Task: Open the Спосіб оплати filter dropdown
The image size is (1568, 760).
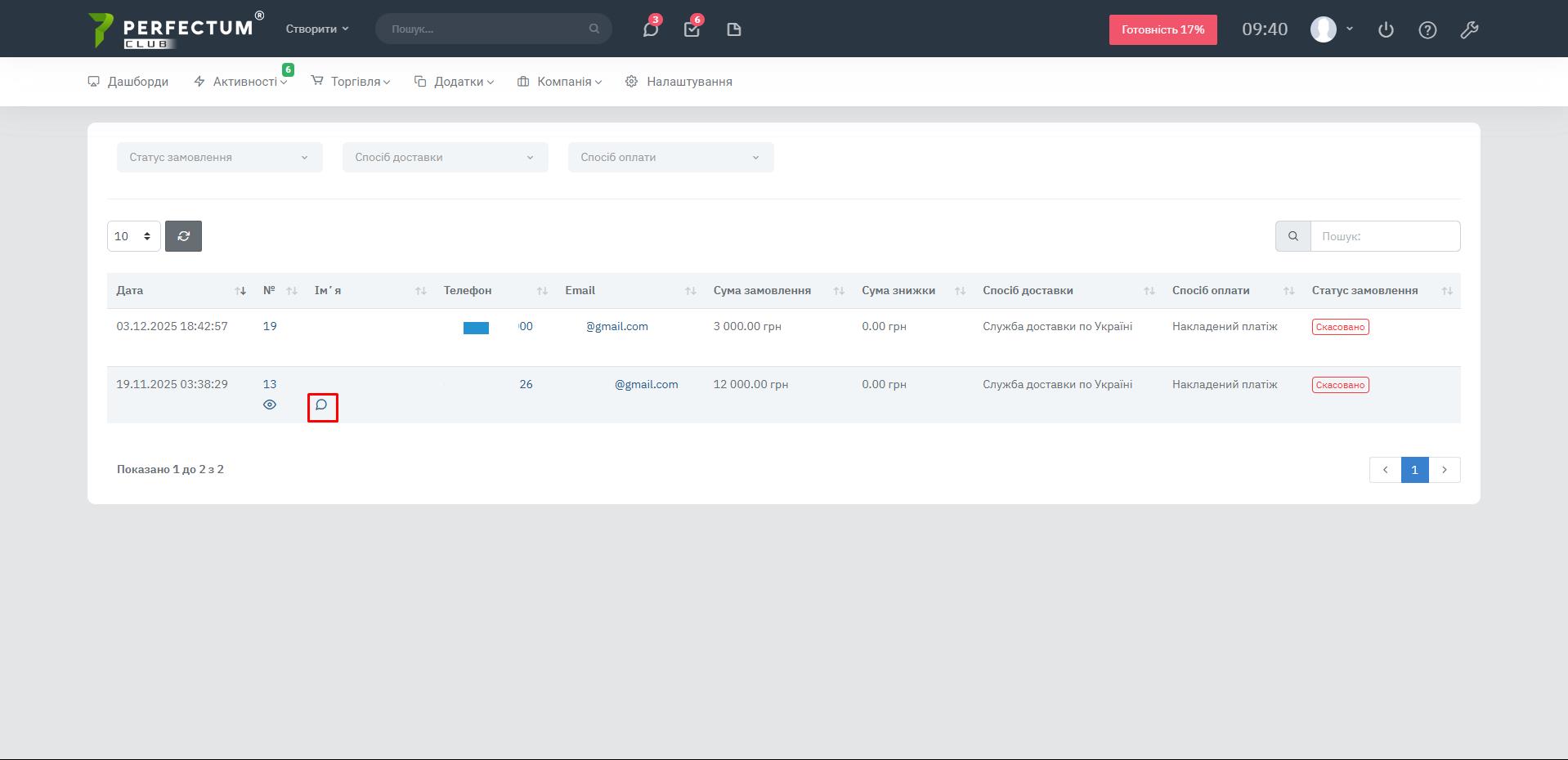Action: pos(670,157)
